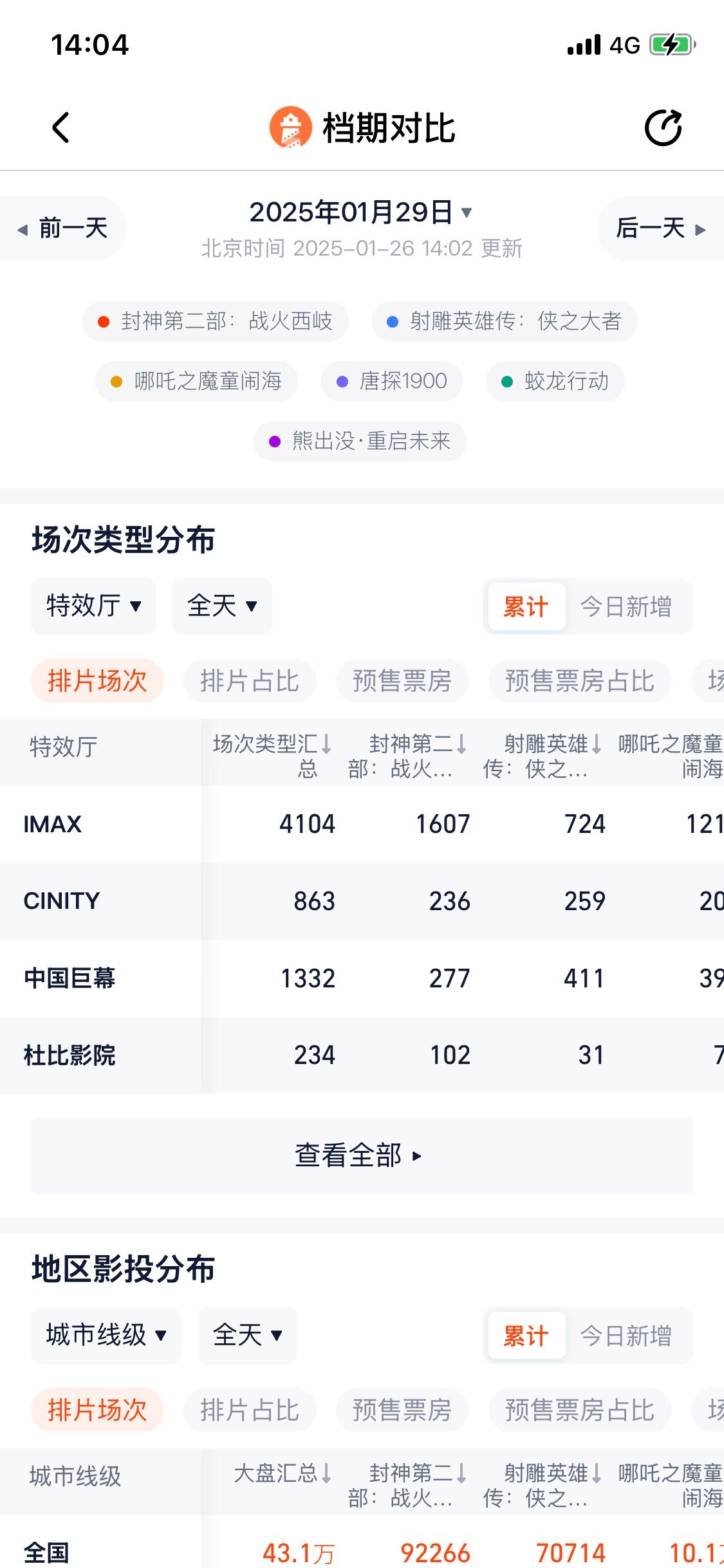Tap the orange lighthouse app logo
Image resolution: width=724 pixels, height=1568 pixels.
click(x=290, y=127)
